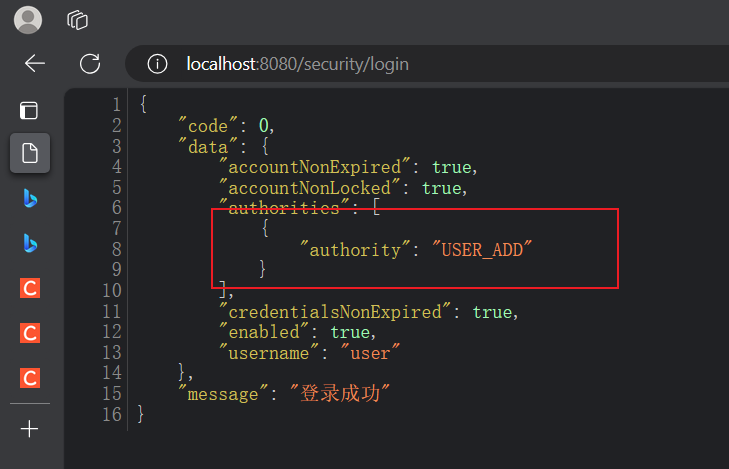Click the "登录成功" message text

(x=345, y=394)
